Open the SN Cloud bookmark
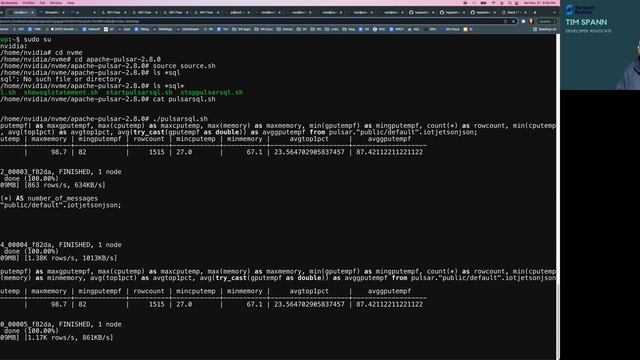 tap(450, 29)
